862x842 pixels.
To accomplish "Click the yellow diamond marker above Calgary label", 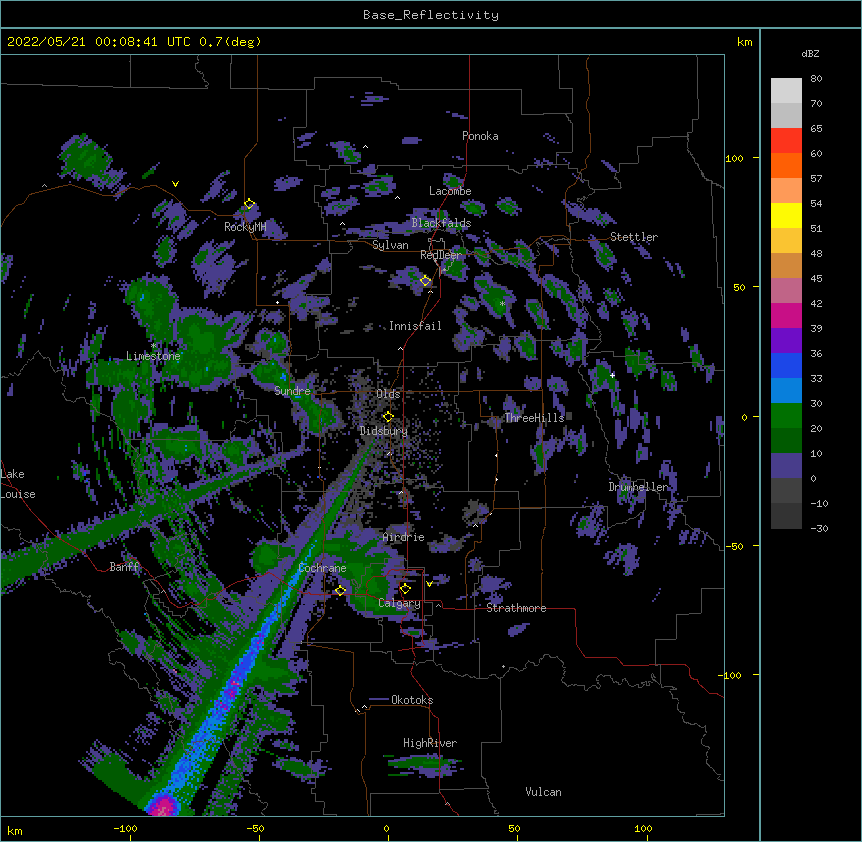I will (405, 589).
